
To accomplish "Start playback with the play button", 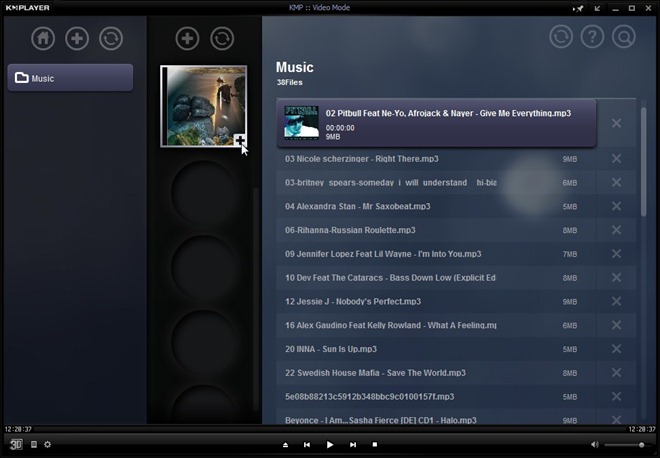I will point(330,445).
